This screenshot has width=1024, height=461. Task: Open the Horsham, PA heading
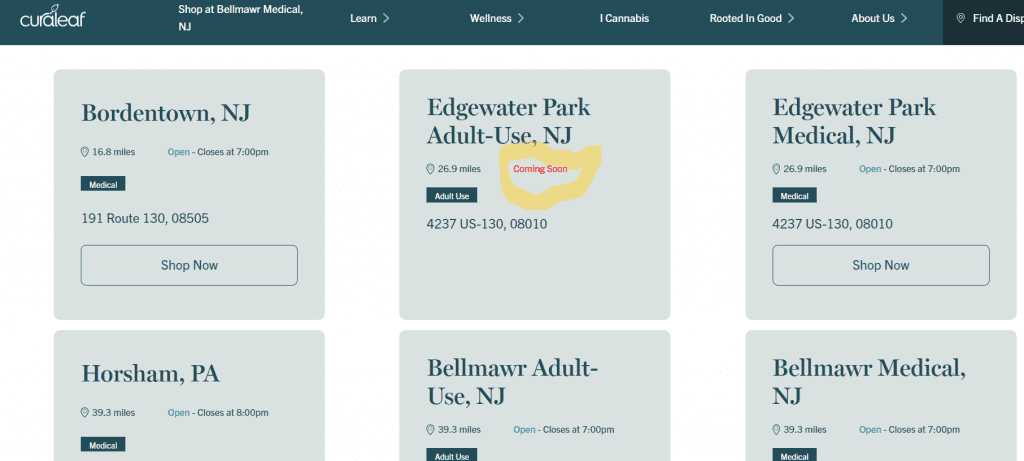click(x=150, y=374)
